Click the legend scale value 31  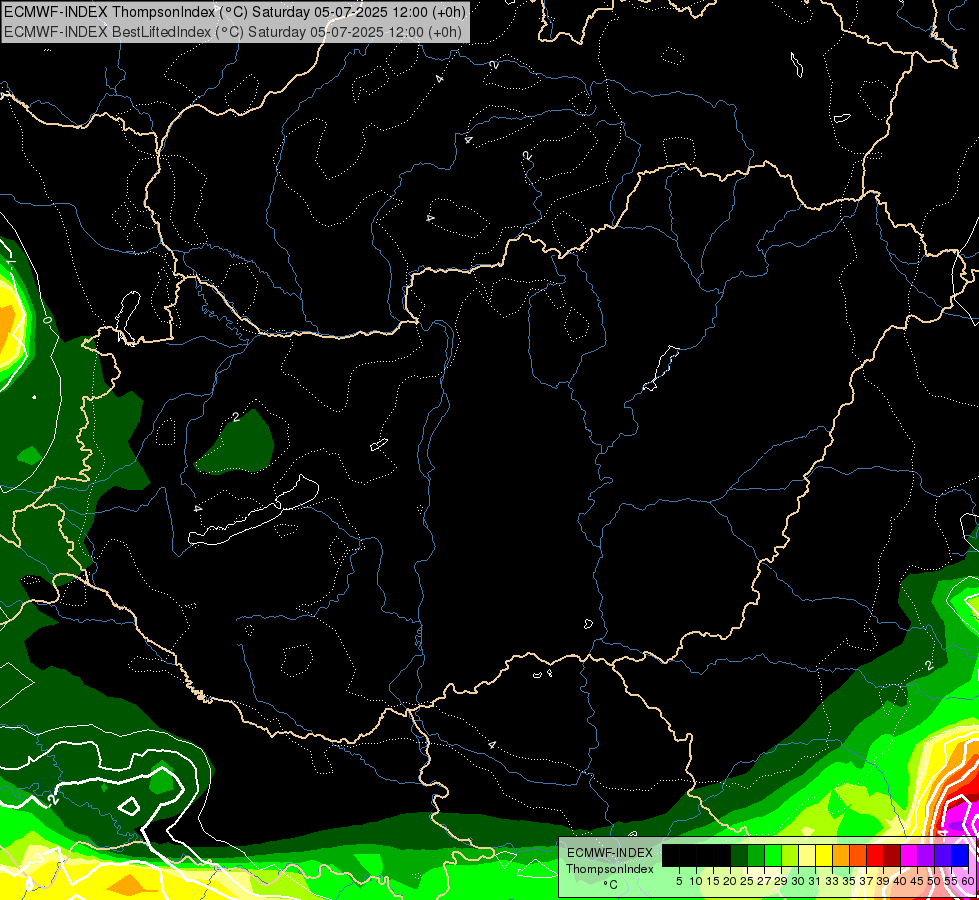815,881
